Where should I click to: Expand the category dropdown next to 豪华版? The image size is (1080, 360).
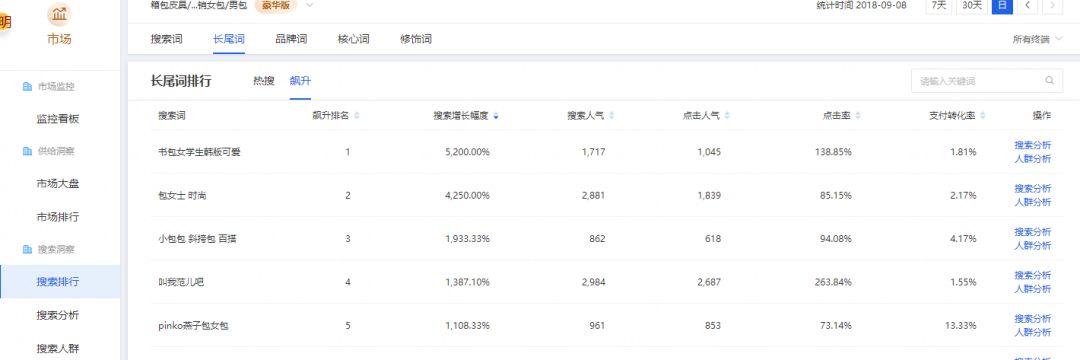(309, 6)
